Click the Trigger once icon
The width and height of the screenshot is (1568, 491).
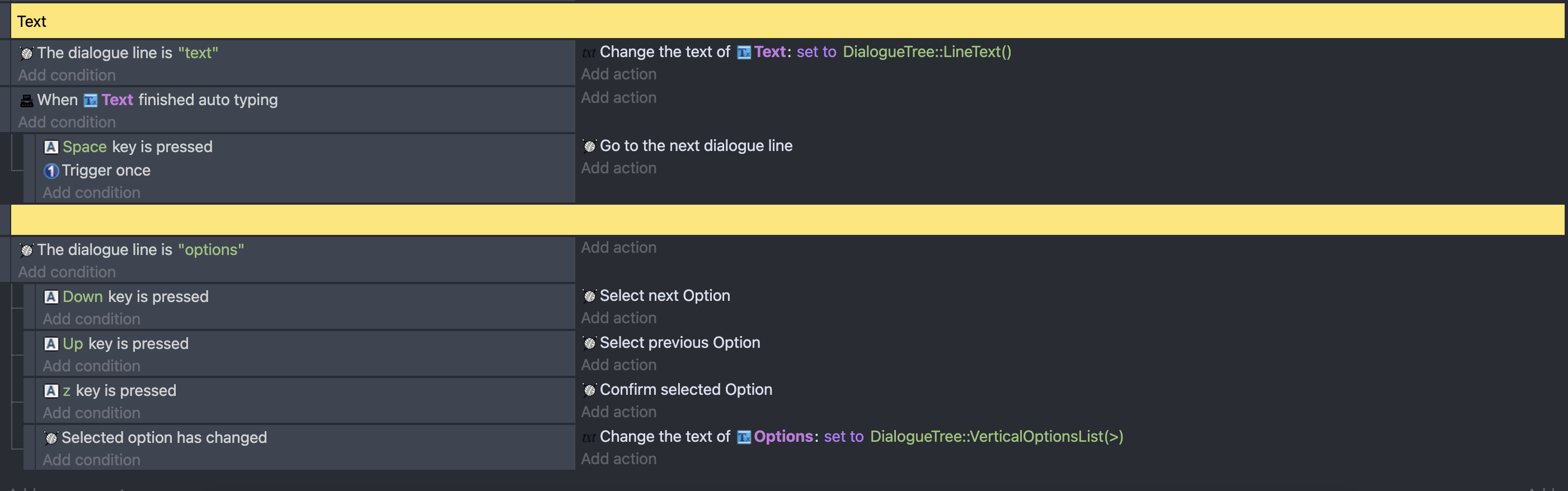click(51, 171)
